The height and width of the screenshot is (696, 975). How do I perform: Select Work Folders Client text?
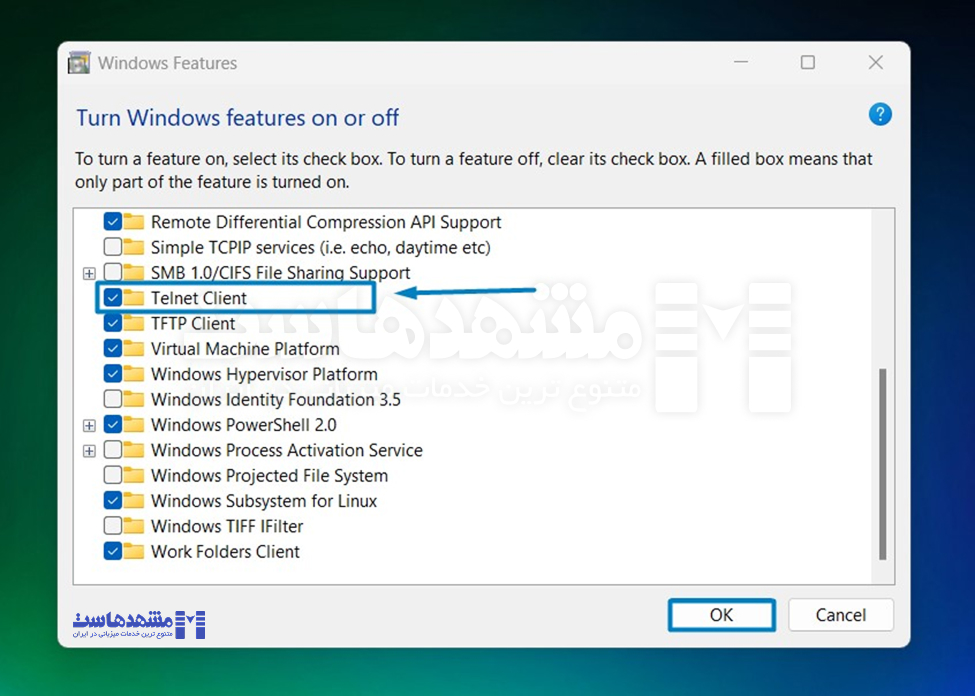coord(225,552)
